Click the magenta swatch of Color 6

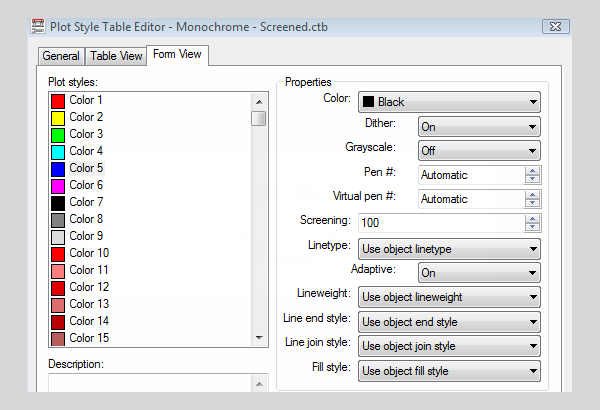pos(58,186)
